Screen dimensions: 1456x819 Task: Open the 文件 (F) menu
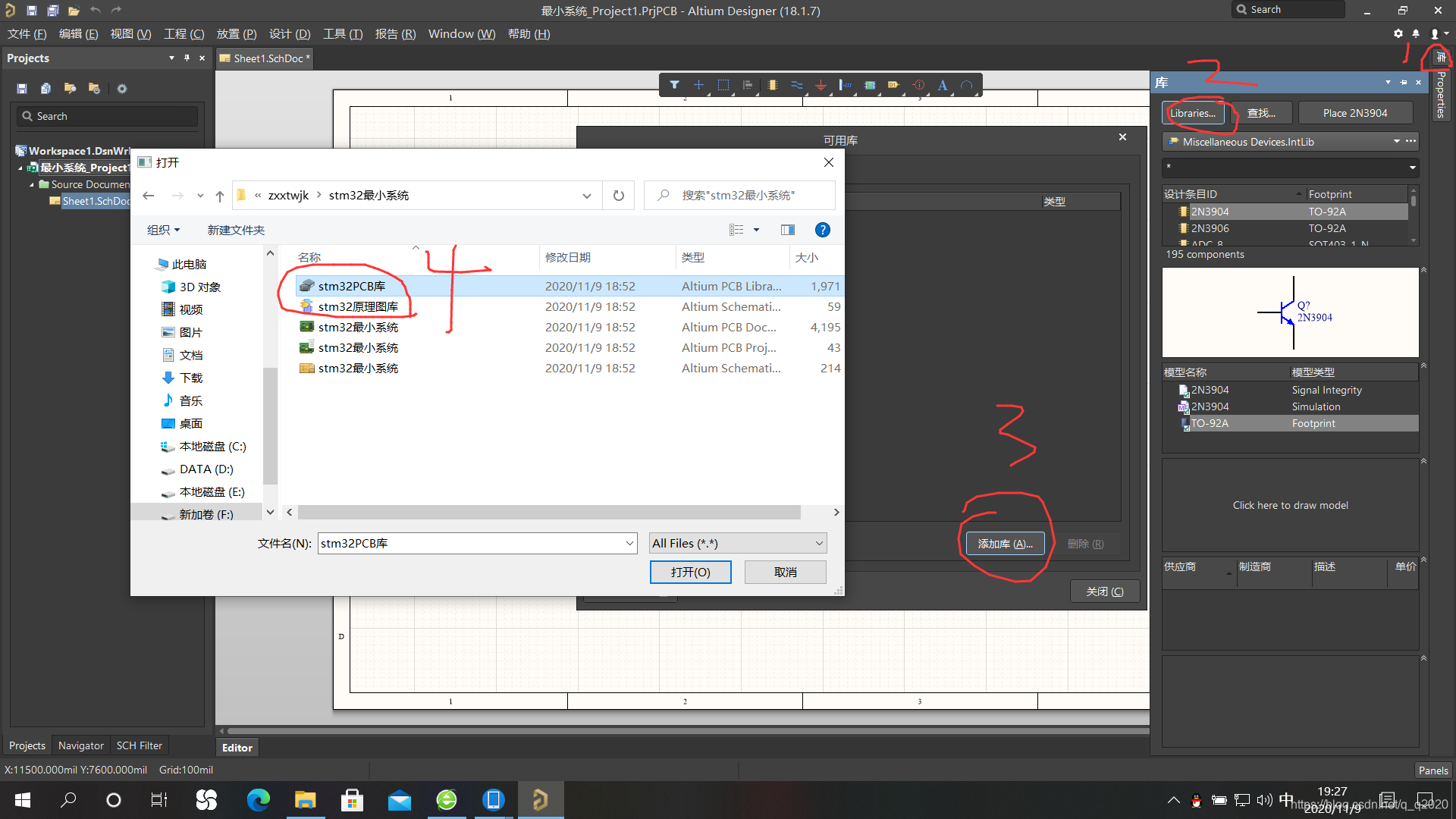pyautogui.click(x=27, y=34)
